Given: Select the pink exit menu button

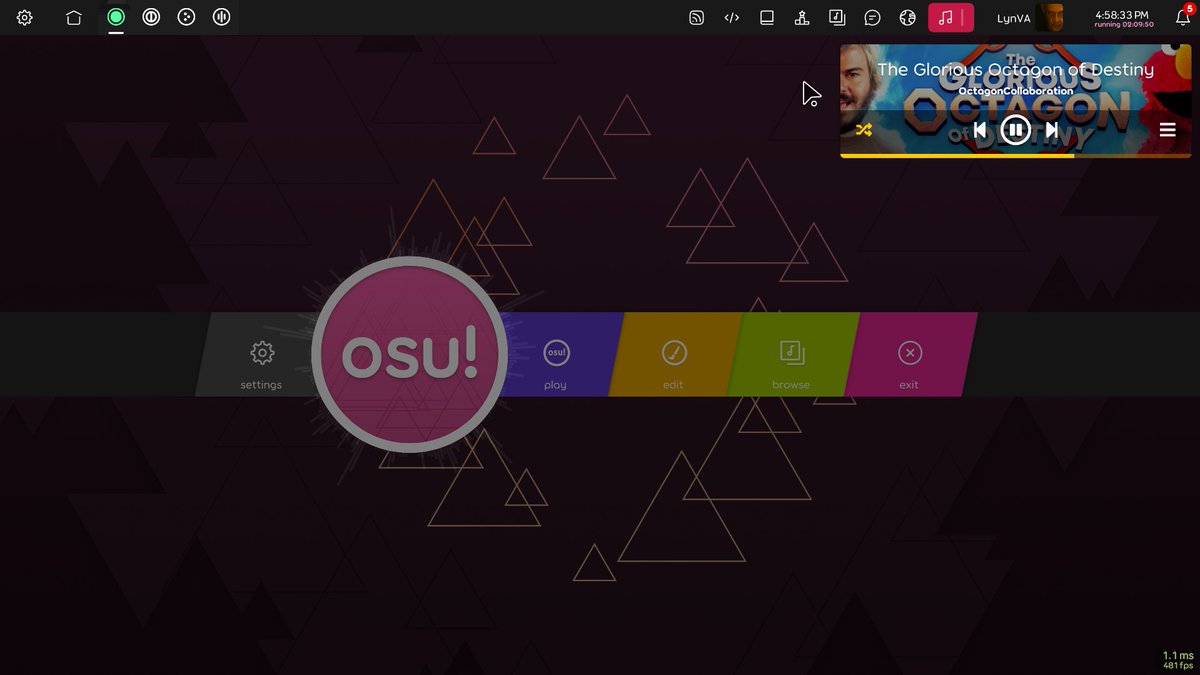Looking at the screenshot, I should tap(910, 355).
